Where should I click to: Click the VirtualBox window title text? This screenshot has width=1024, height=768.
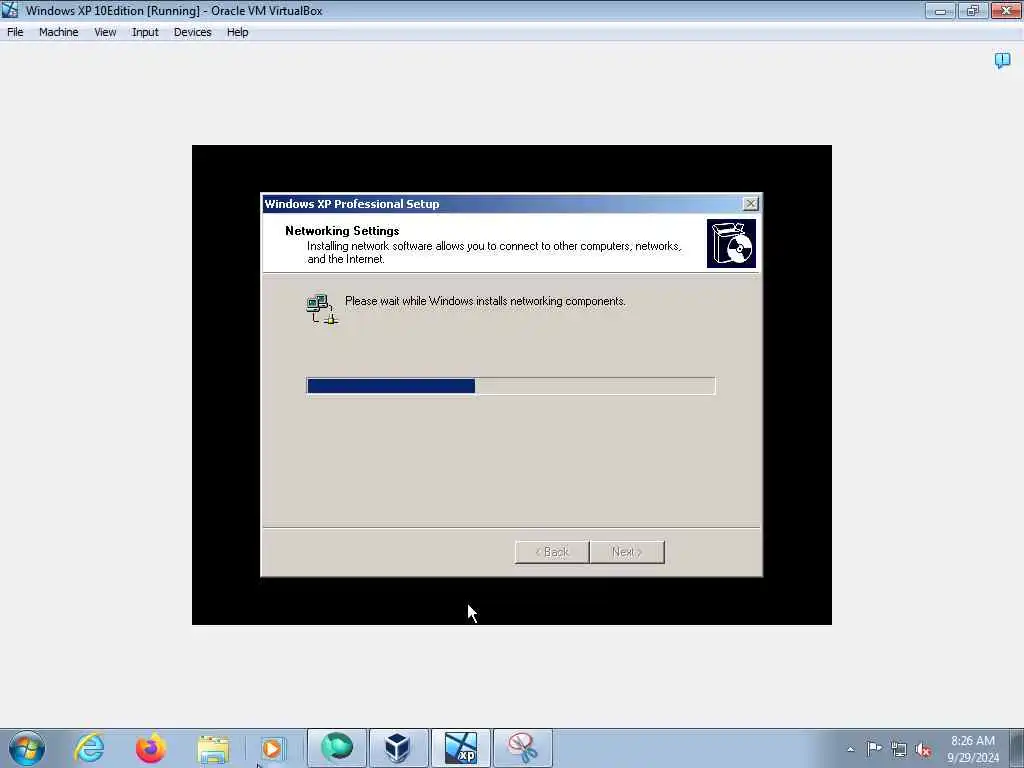[x=174, y=10]
